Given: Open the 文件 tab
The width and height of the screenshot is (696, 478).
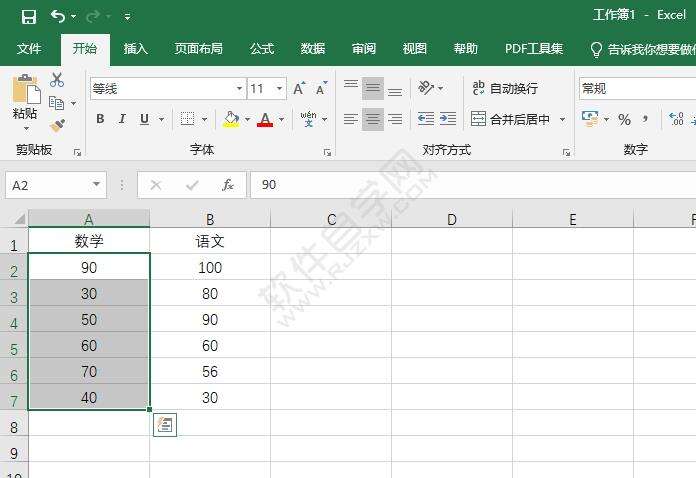Looking at the screenshot, I should (29, 48).
